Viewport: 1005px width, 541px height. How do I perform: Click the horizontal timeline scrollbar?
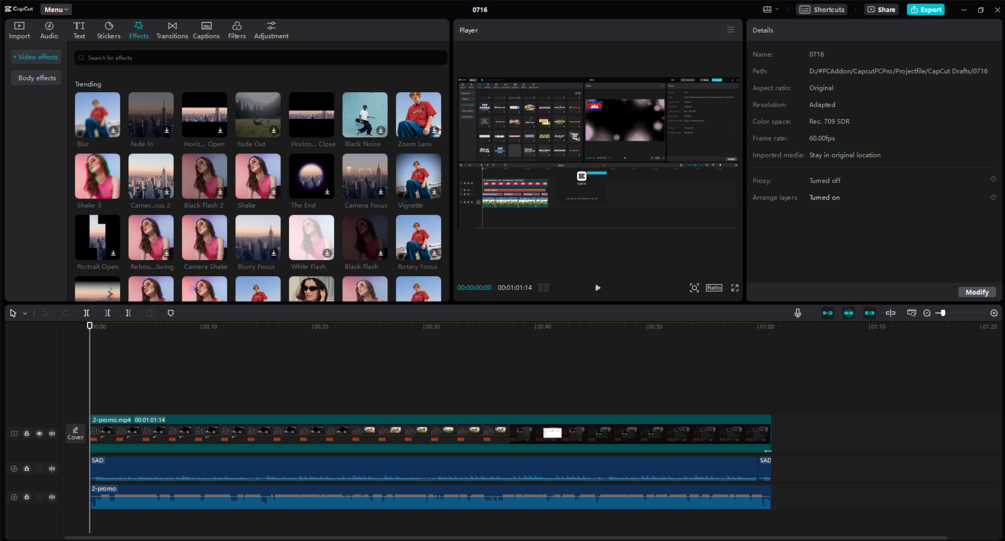pos(506,538)
